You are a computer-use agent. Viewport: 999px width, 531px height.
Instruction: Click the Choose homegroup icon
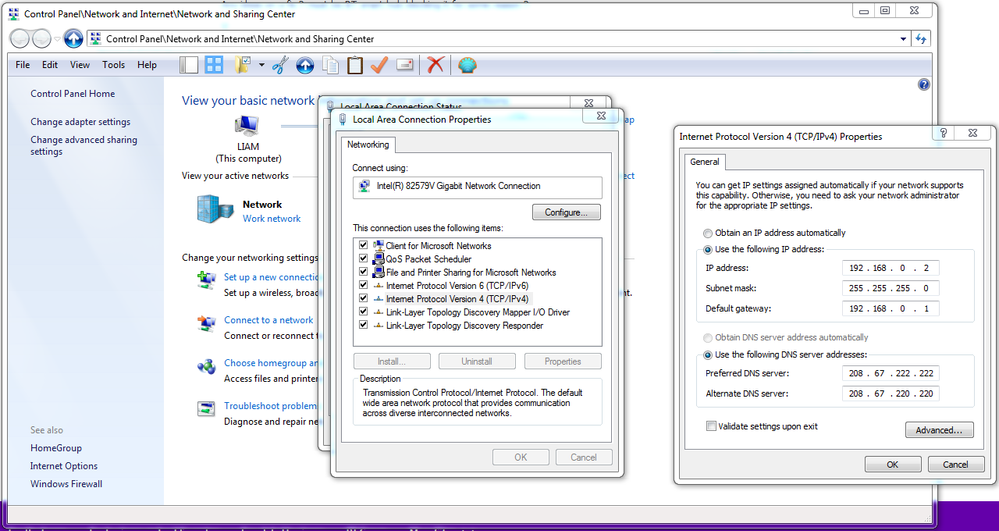206,367
